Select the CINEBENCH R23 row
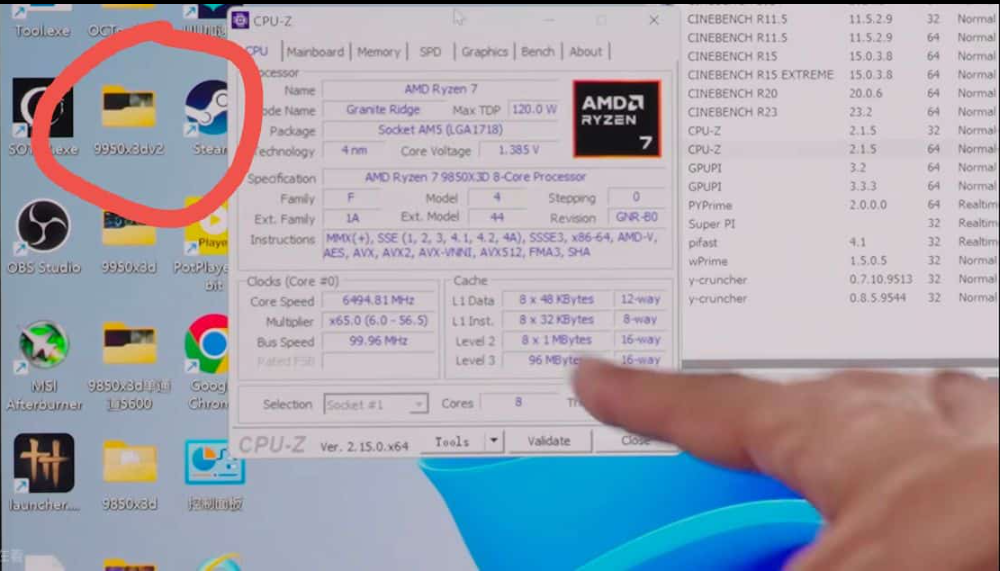 pyautogui.click(x=732, y=112)
